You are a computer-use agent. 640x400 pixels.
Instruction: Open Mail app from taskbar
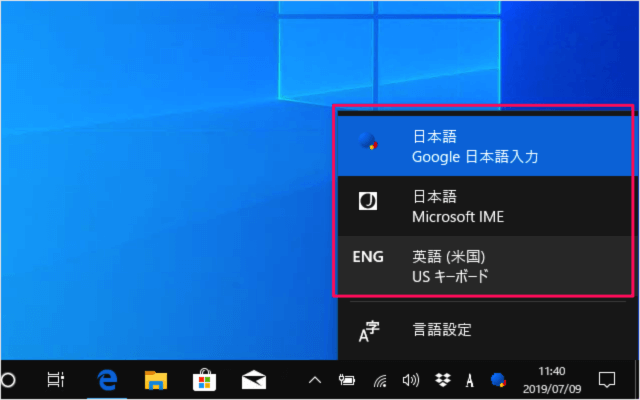click(x=254, y=380)
